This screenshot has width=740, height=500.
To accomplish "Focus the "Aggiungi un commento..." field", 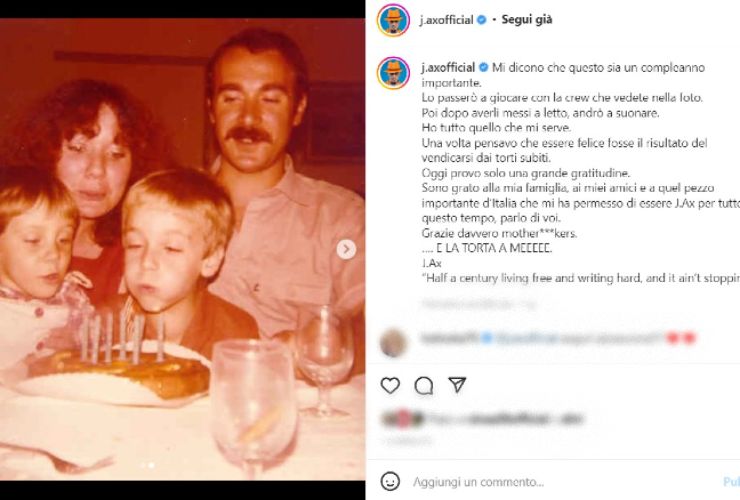I will pos(479,482).
